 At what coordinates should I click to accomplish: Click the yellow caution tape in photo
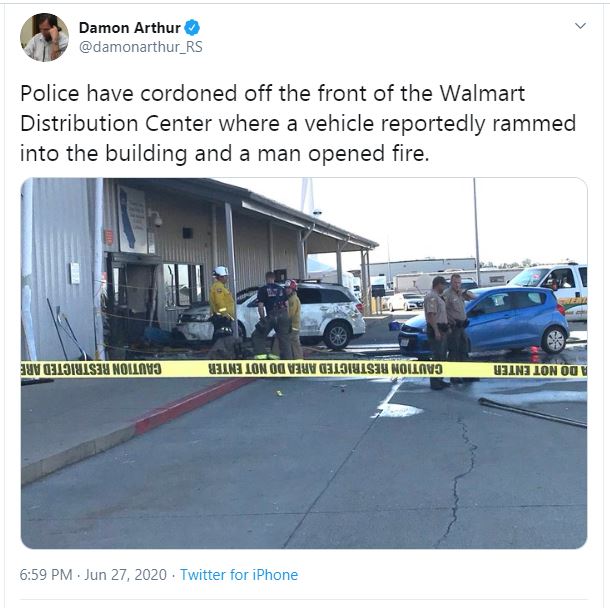click(304, 369)
